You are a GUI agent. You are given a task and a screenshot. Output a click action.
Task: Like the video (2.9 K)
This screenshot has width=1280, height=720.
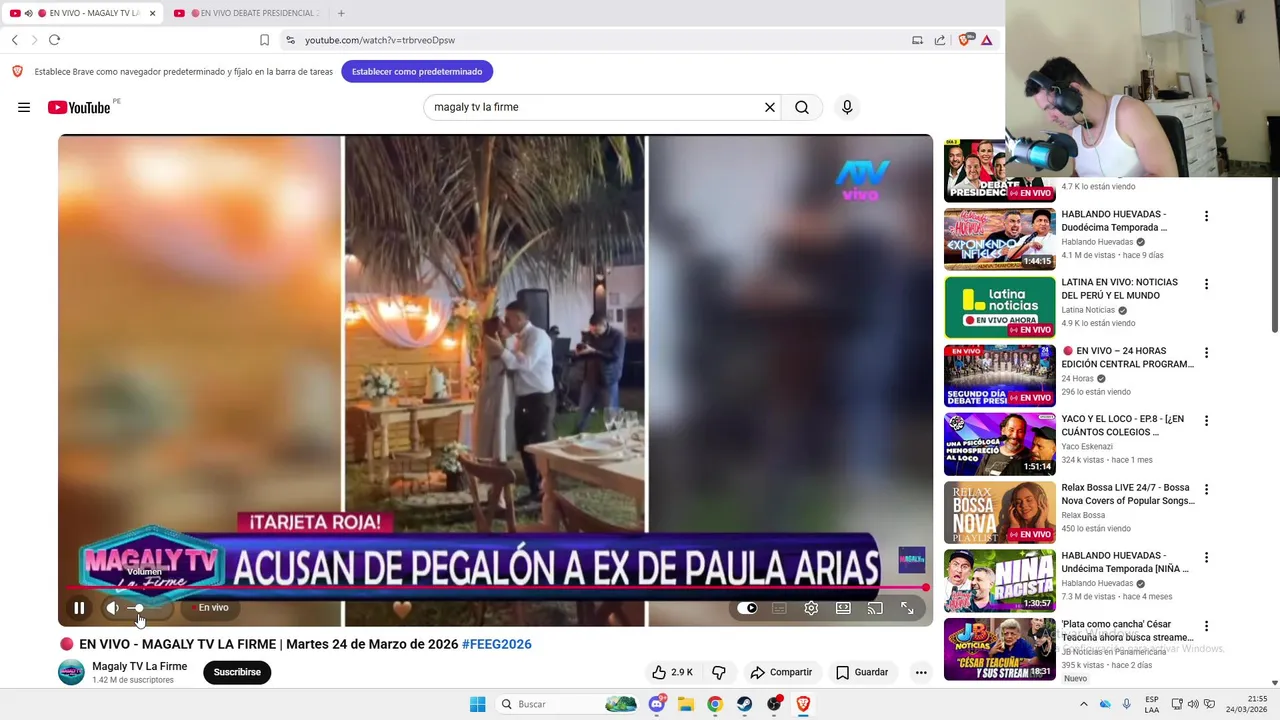tap(672, 672)
